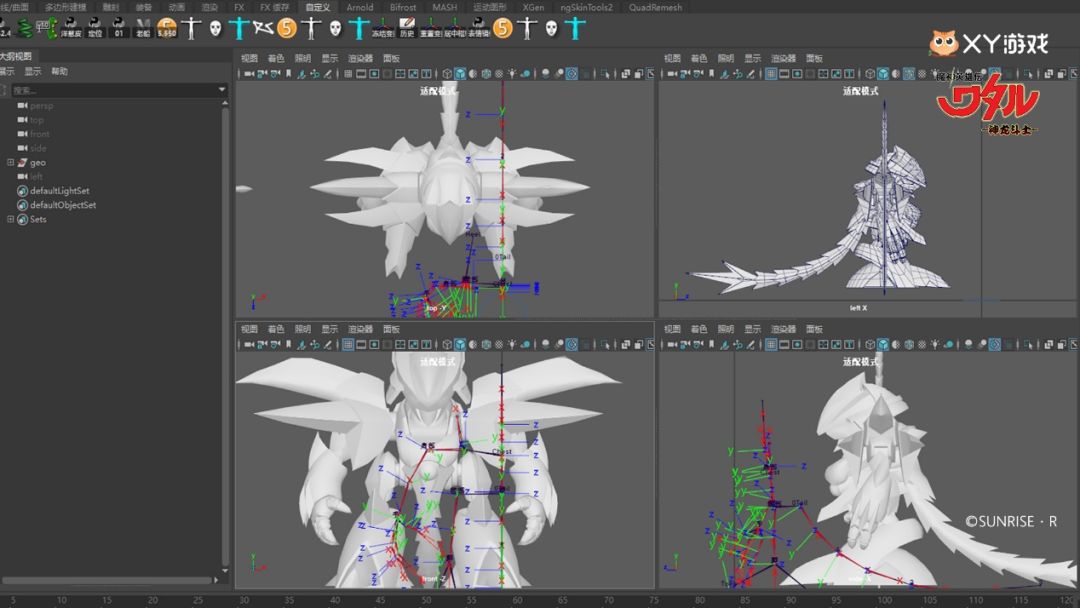This screenshot has height=608, width=1080.
Task: Open the 帮助 menu in outliner
Action: tap(60, 71)
